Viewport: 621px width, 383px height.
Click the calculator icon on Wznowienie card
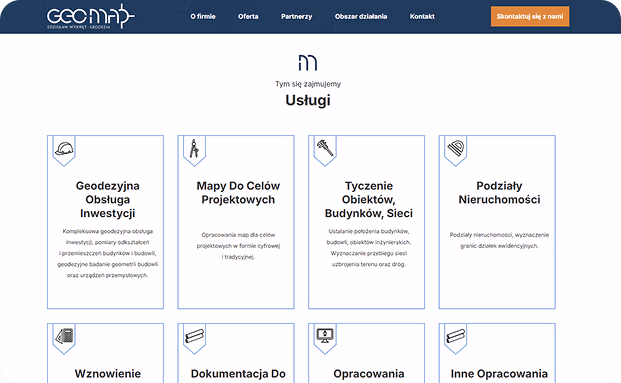tap(64, 336)
